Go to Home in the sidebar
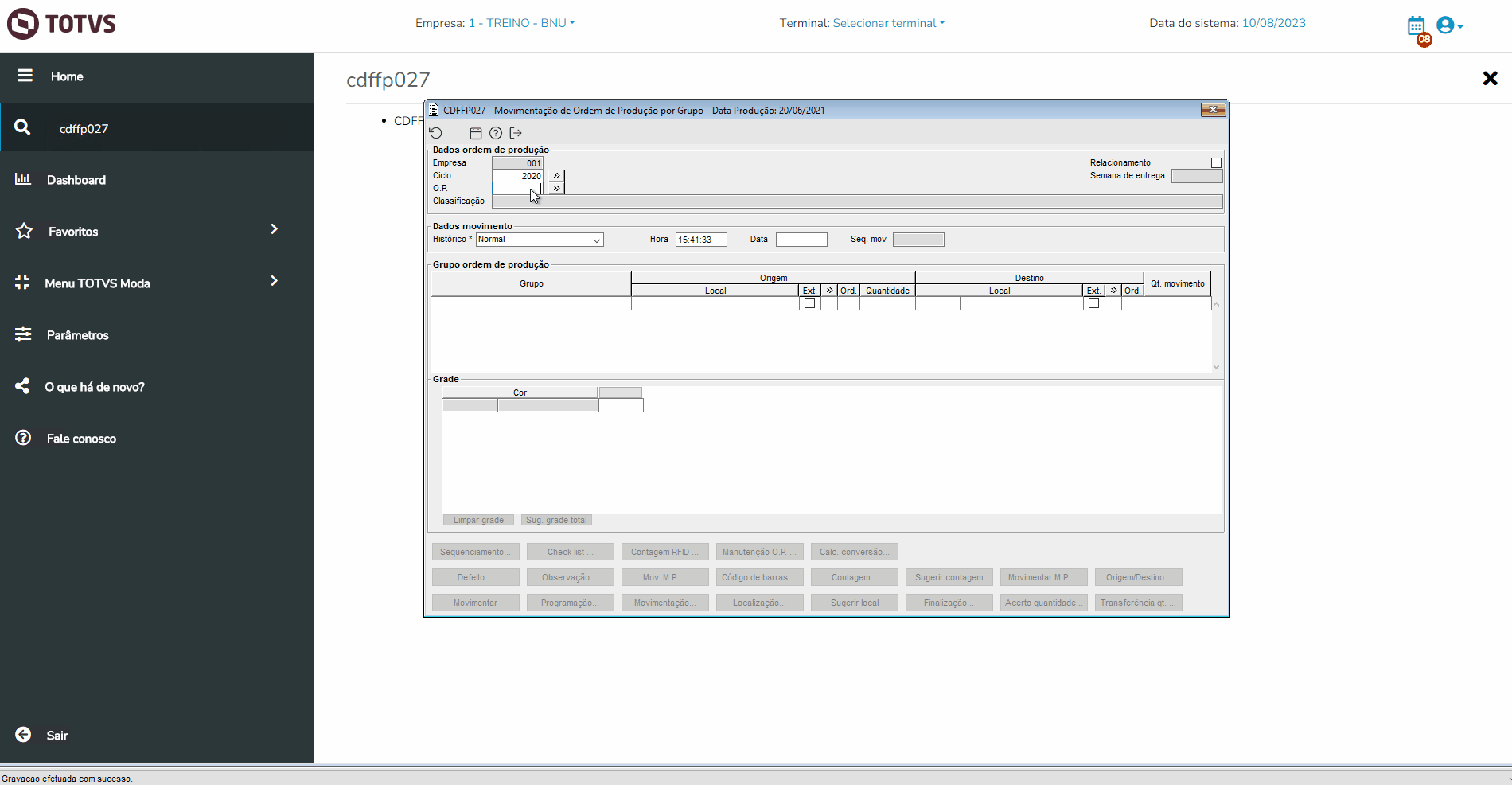1512x785 pixels. tap(67, 76)
